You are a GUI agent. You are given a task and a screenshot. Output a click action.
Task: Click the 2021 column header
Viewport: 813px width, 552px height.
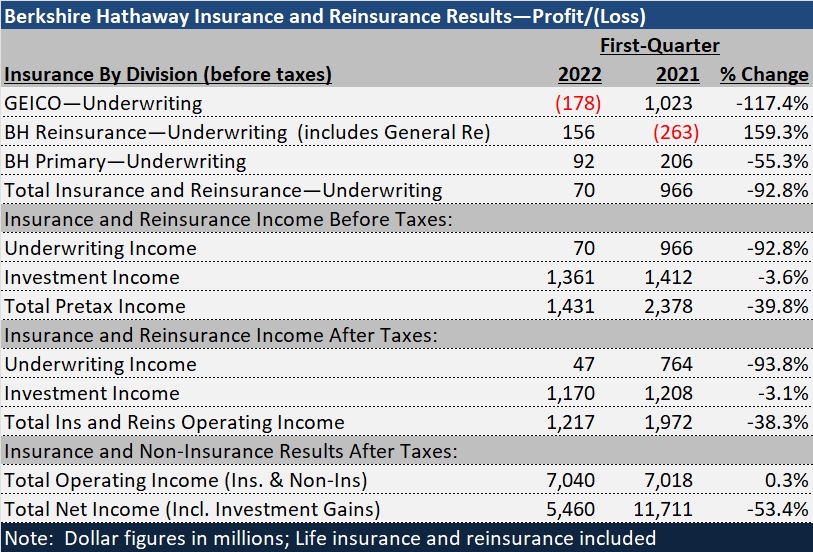pos(677,74)
